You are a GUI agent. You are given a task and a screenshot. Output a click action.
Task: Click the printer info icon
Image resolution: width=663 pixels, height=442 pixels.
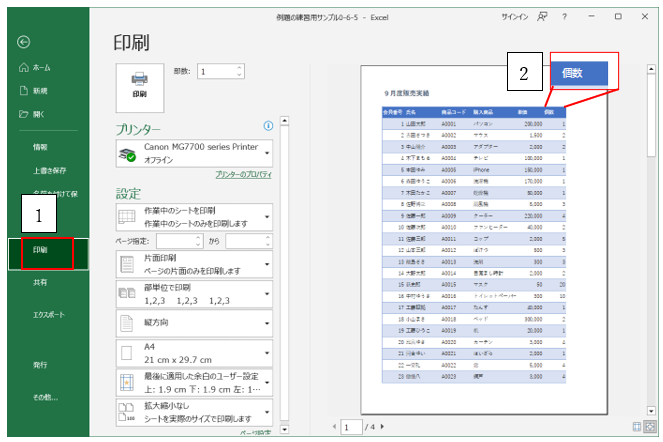point(268,126)
